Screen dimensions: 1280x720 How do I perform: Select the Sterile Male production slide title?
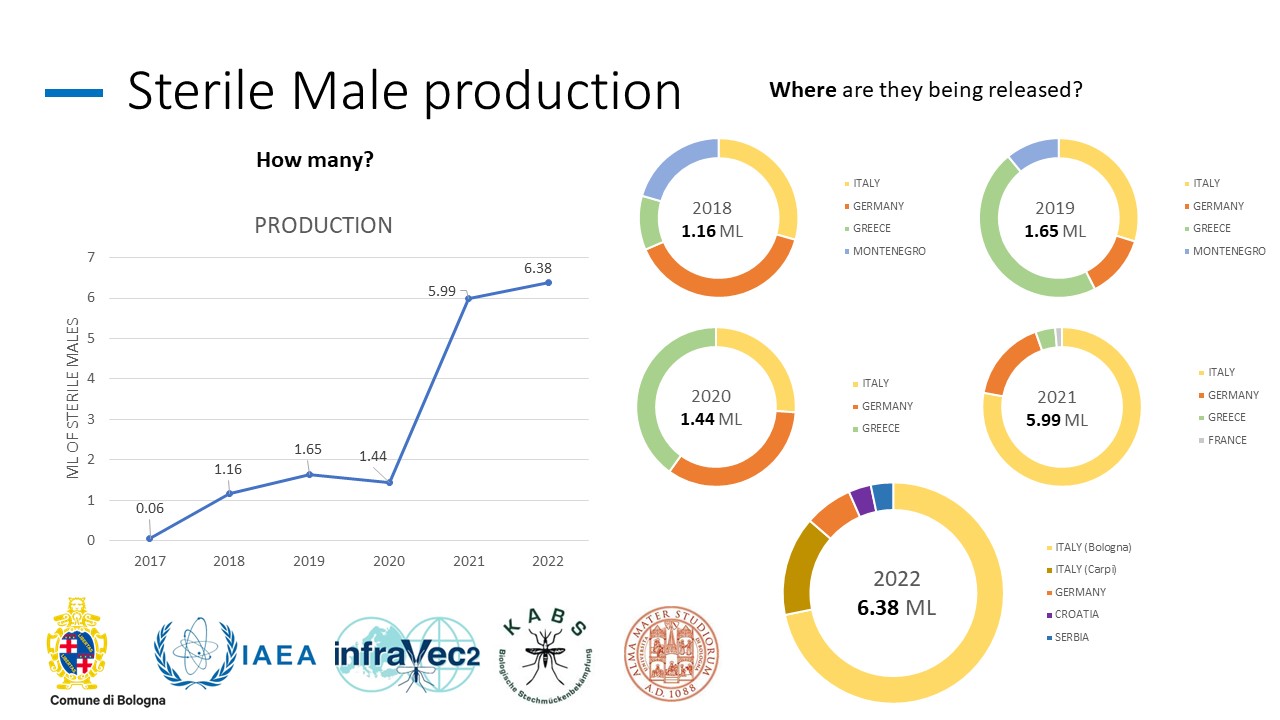(404, 91)
